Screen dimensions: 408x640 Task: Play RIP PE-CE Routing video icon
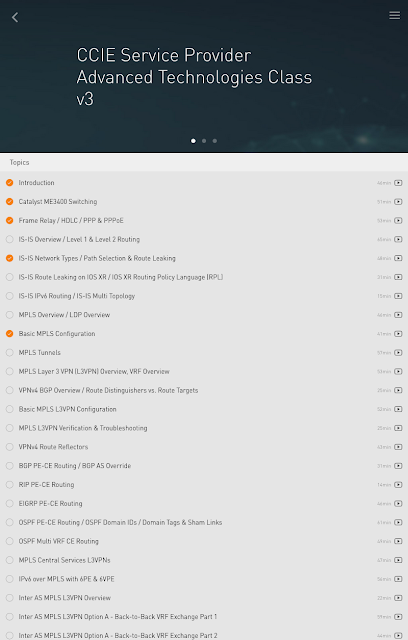coord(398,484)
